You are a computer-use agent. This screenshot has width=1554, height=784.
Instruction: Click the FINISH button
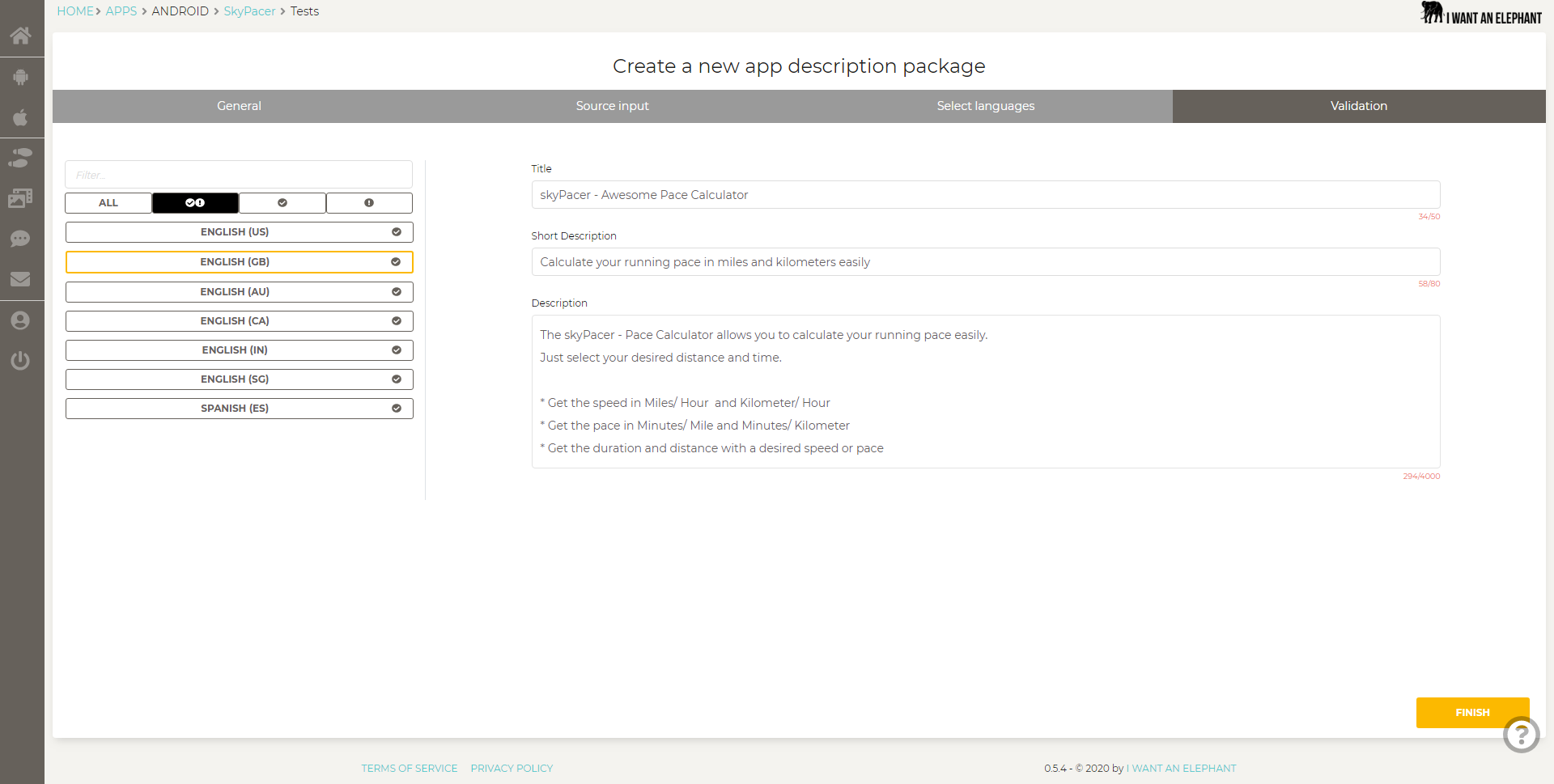[1472, 712]
